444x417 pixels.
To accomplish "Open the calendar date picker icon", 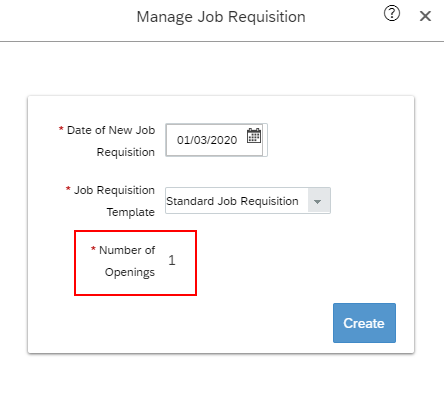I will pyautogui.click(x=254, y=136).
